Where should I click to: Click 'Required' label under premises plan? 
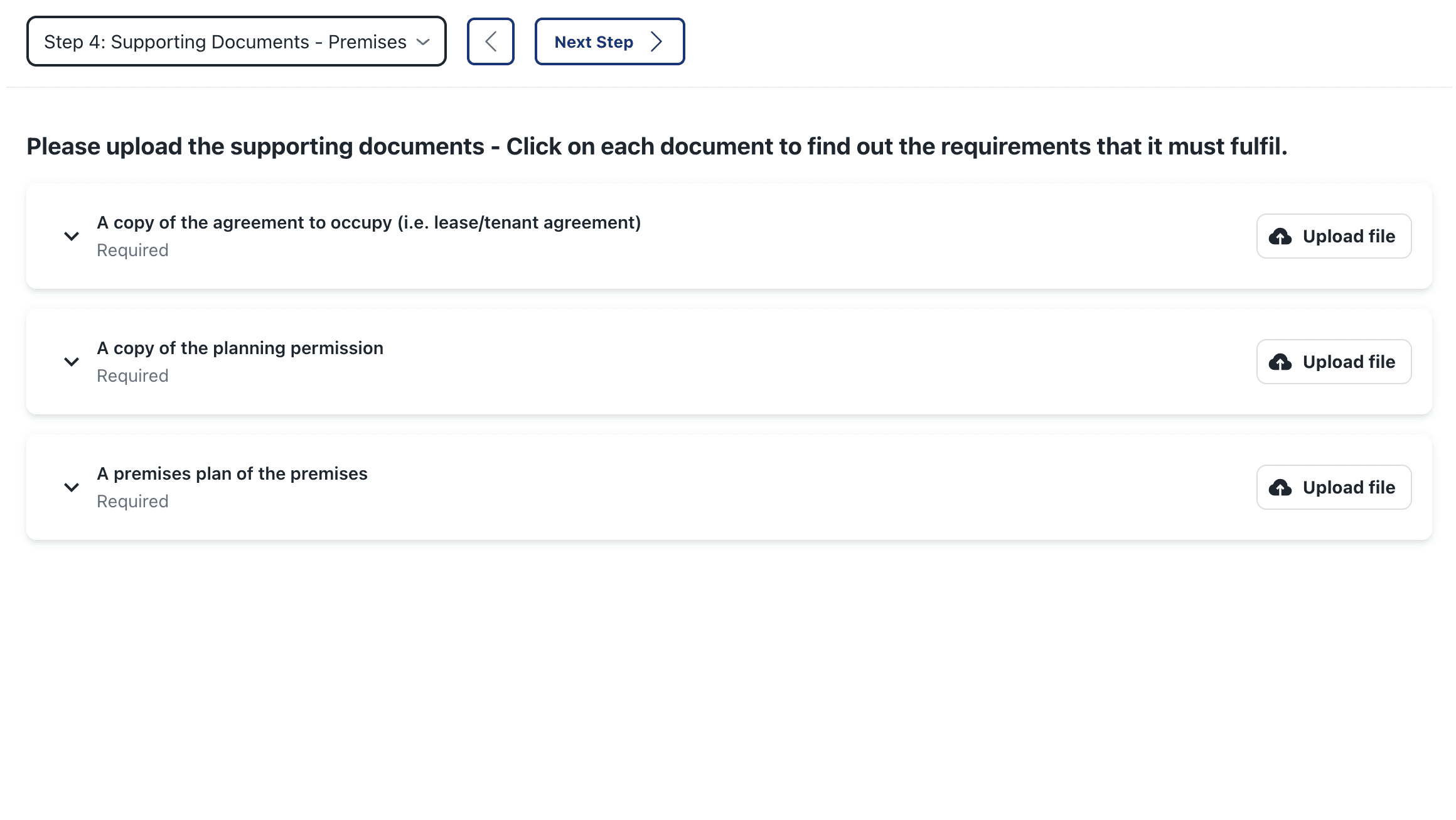pos(132,501)
